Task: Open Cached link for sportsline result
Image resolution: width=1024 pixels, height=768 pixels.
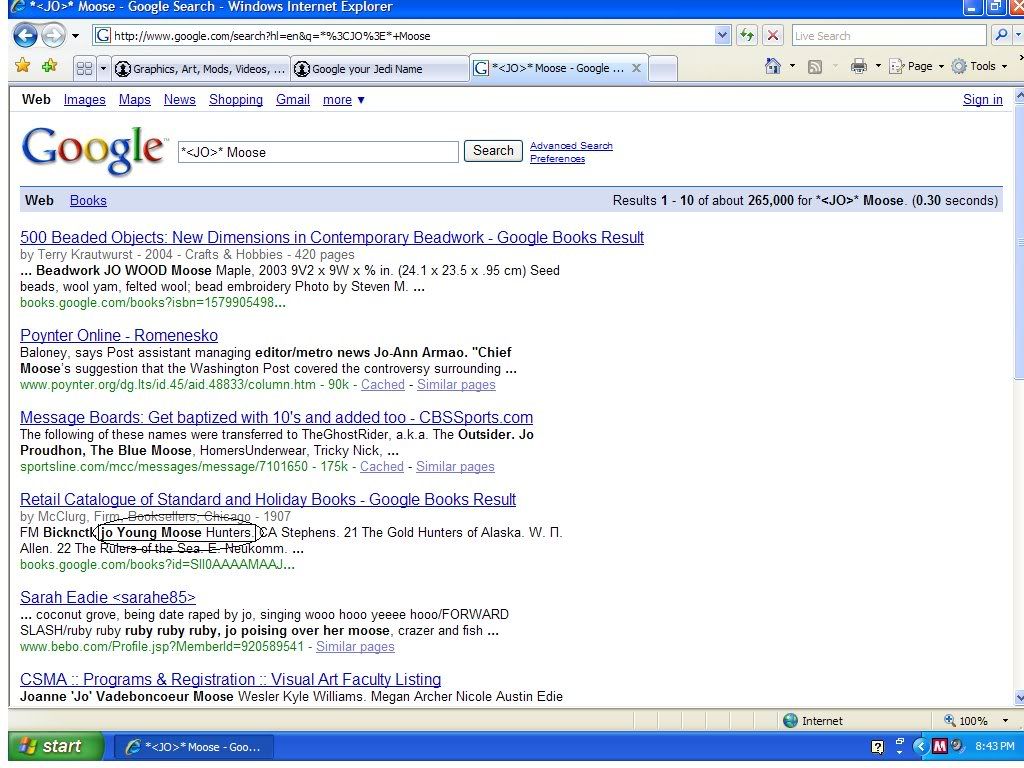Action: (x=381, y=466)
